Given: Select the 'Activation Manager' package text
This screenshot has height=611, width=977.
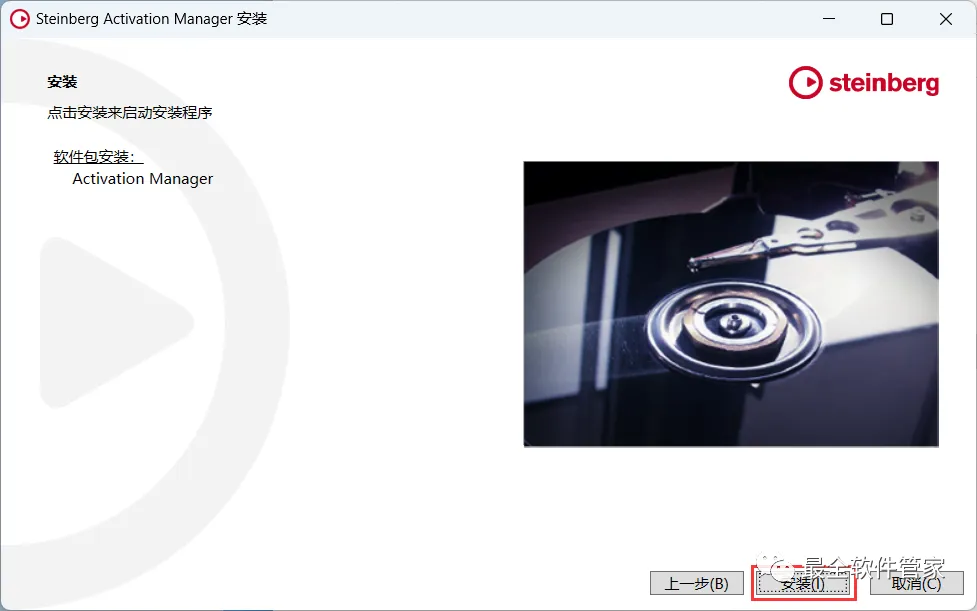Looking at the screenshot, I should [x=143, y=179].
